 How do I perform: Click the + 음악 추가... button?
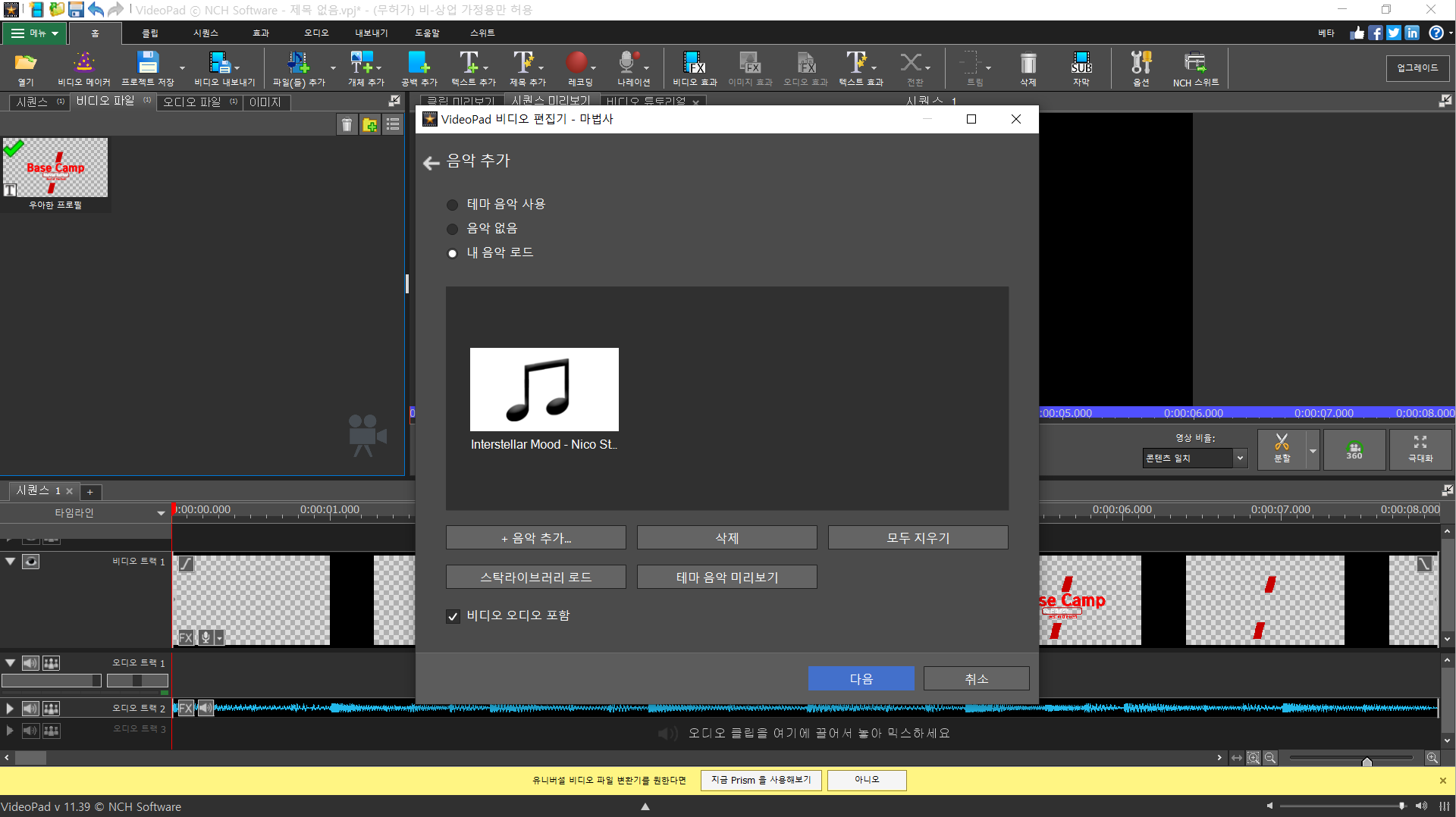536,538
